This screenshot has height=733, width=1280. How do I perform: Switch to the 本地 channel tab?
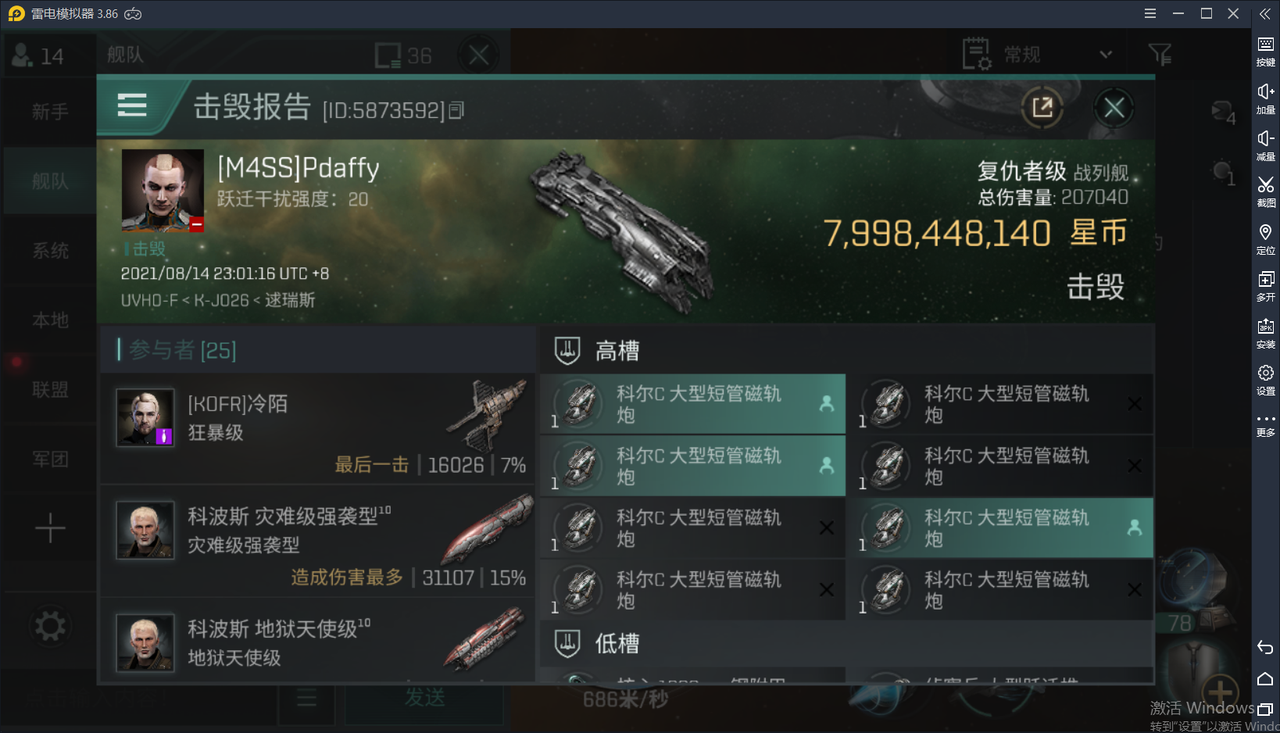click(x=50, y=320)
